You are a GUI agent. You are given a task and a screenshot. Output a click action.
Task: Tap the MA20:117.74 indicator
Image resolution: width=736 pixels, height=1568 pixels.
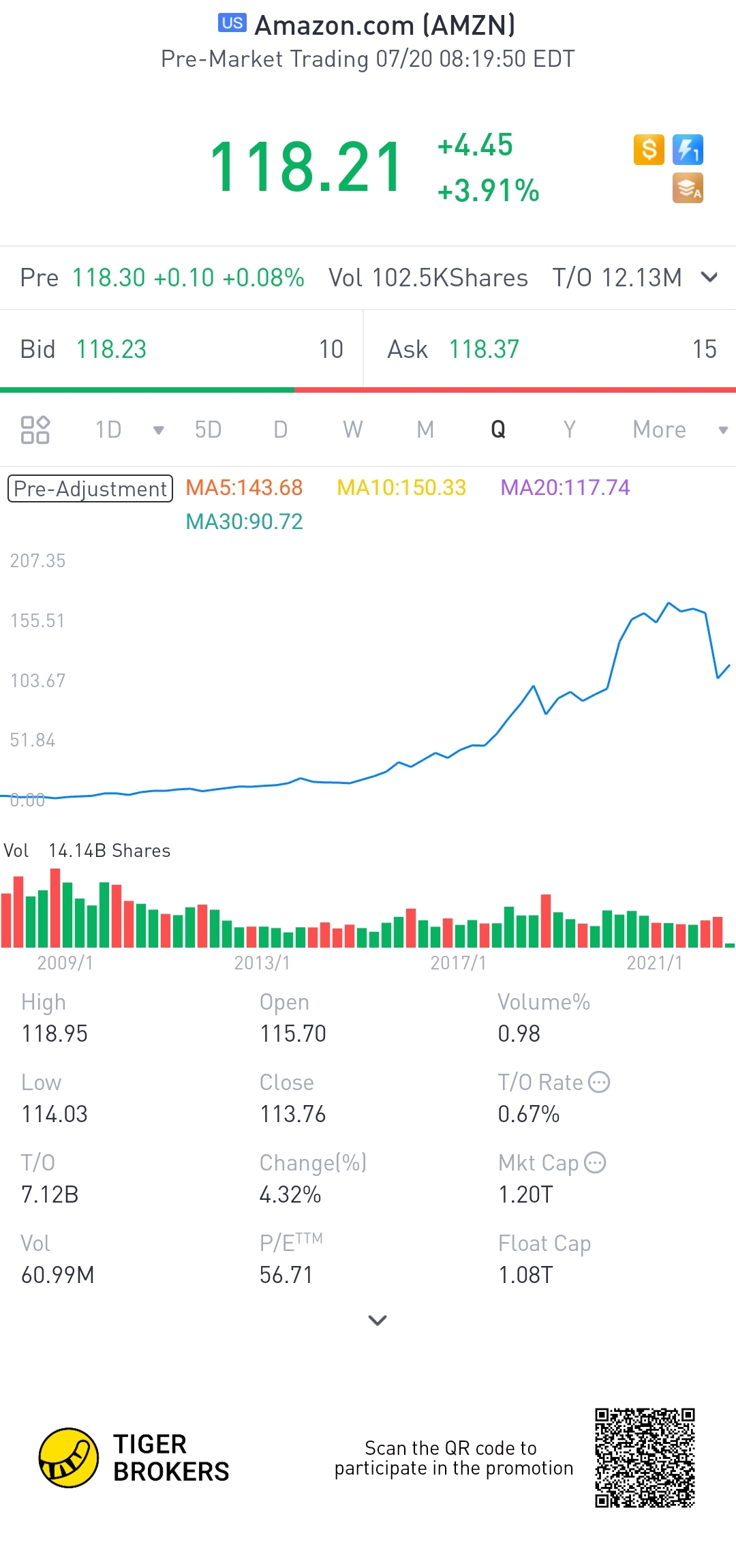click(x=565, y=487)
